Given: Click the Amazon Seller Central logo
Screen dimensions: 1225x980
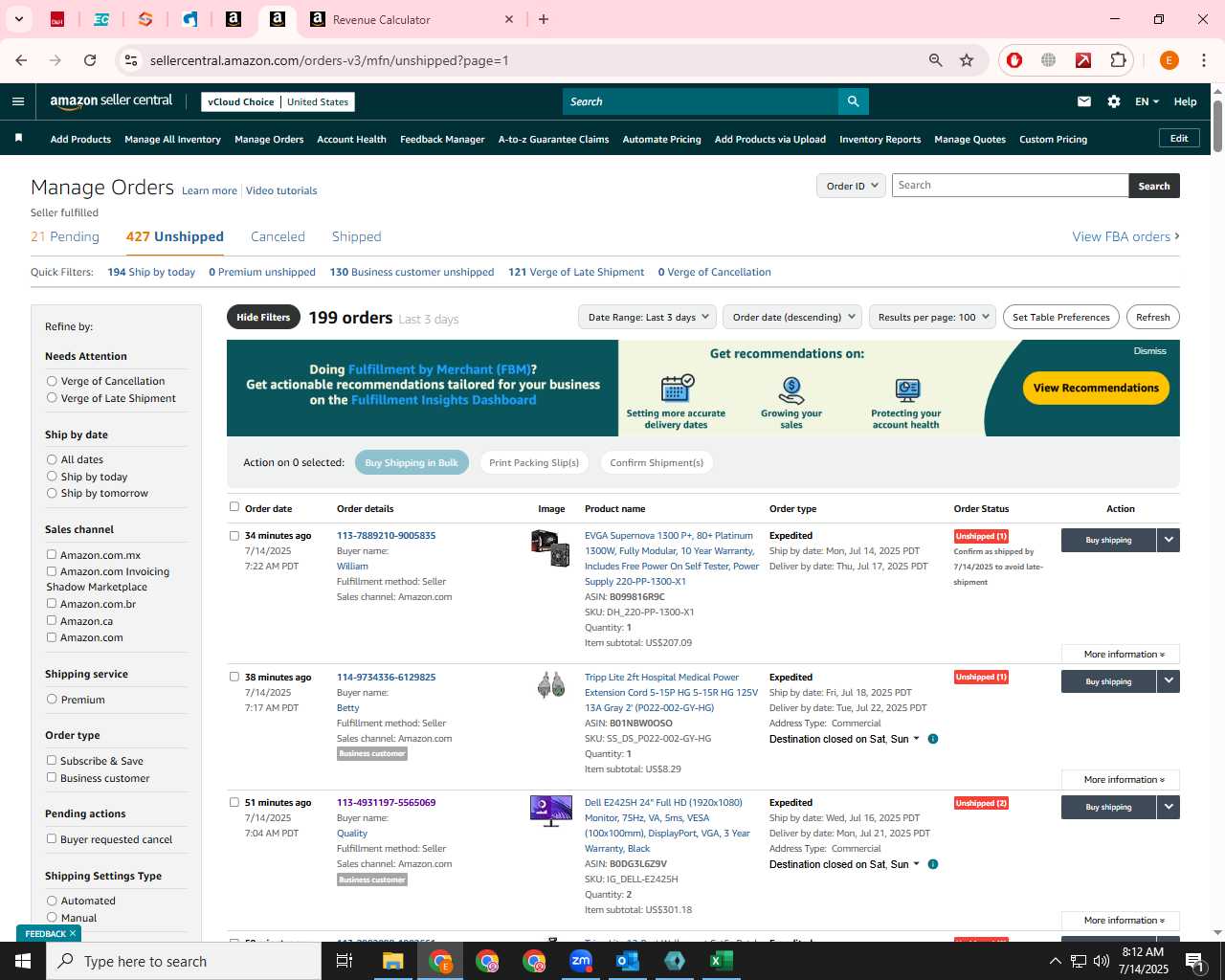Looking at the screenshot, I should pyautogui.click(x=111, y=101).
